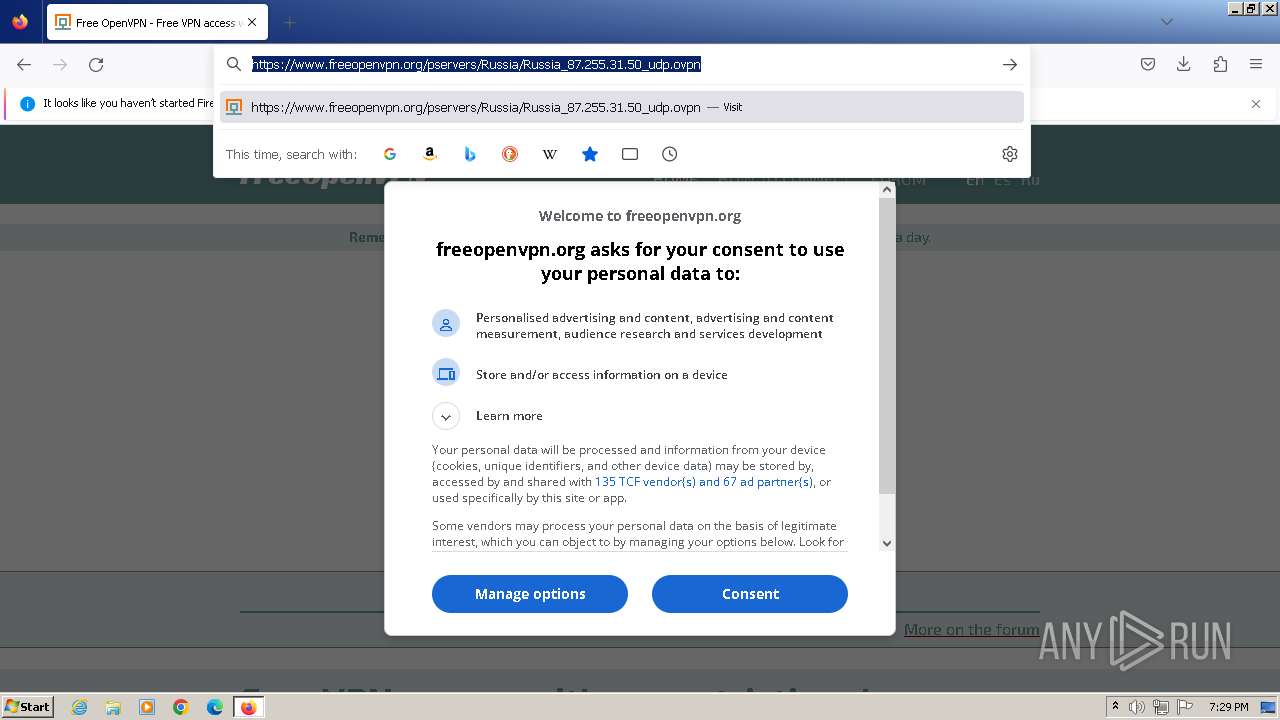Click the Firefox logo in title bar
Viewport: 1280px width, 720px height.
pos(20,21)
